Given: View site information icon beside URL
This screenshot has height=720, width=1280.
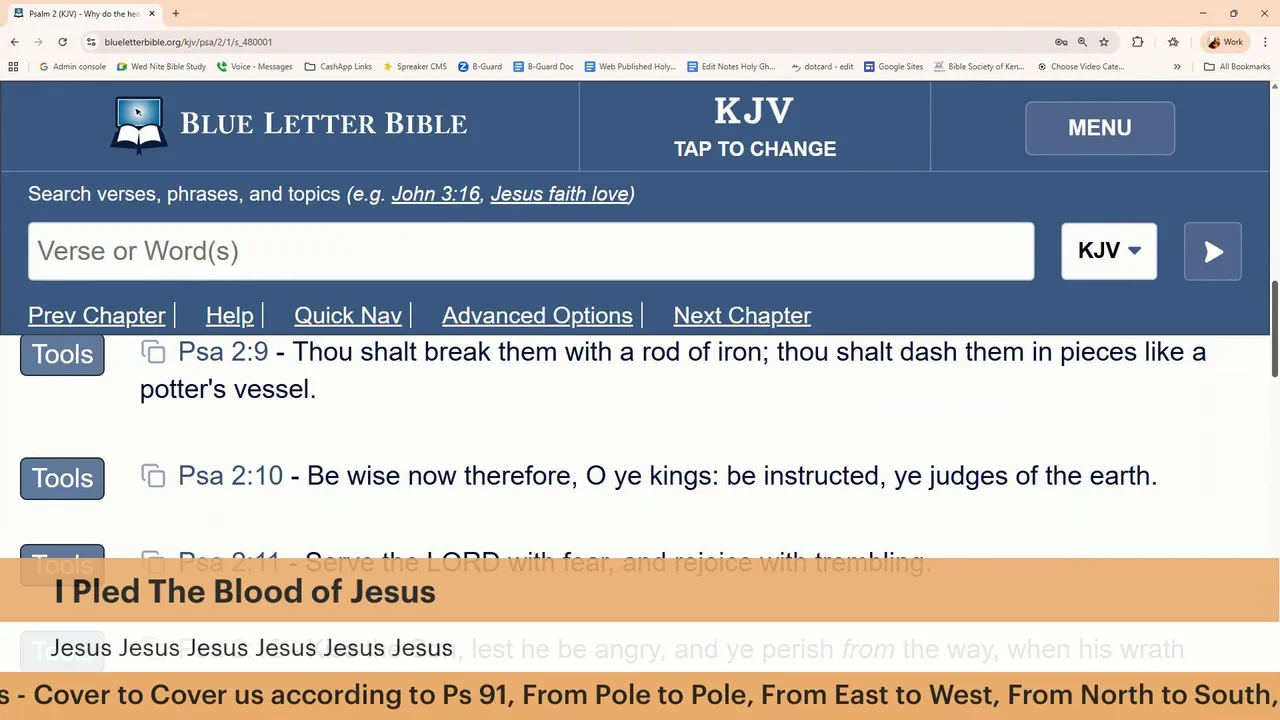Looking at the screenshot, I should tap(91, 42).
